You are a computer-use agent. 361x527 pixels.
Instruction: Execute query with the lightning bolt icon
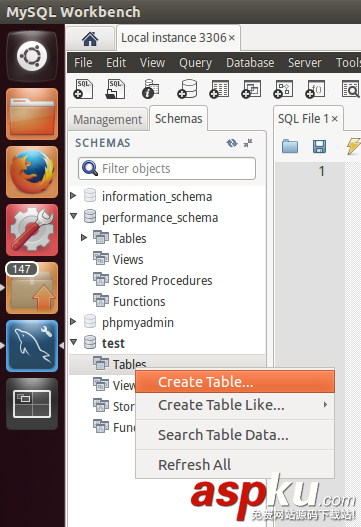354,147
